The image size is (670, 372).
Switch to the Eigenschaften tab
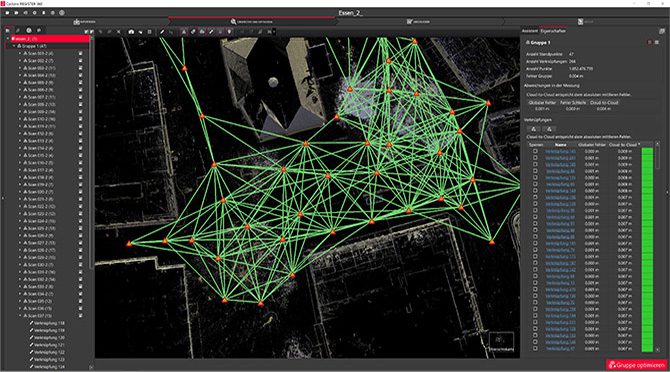point(553,31)
